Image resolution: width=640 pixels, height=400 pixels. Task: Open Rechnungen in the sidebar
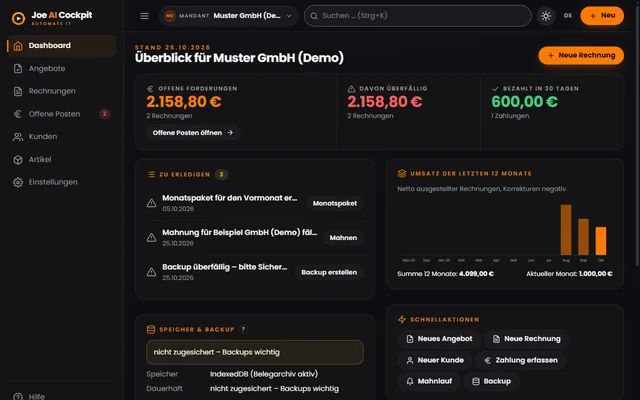tap(61, 91)
